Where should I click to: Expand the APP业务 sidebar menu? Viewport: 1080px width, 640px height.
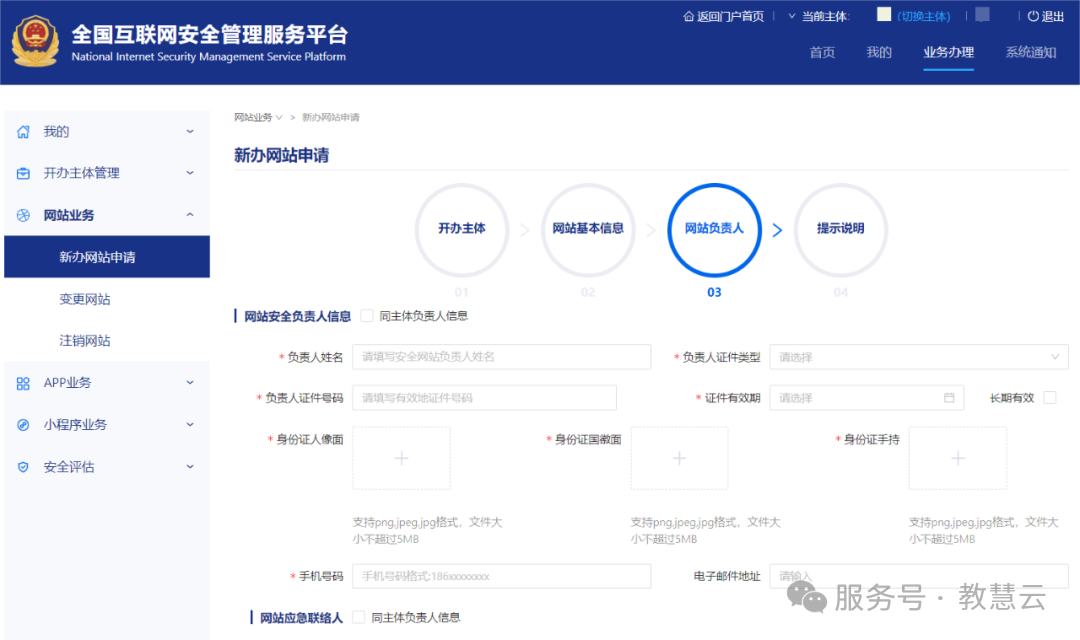pyautogui.click(x=190, y=383)
